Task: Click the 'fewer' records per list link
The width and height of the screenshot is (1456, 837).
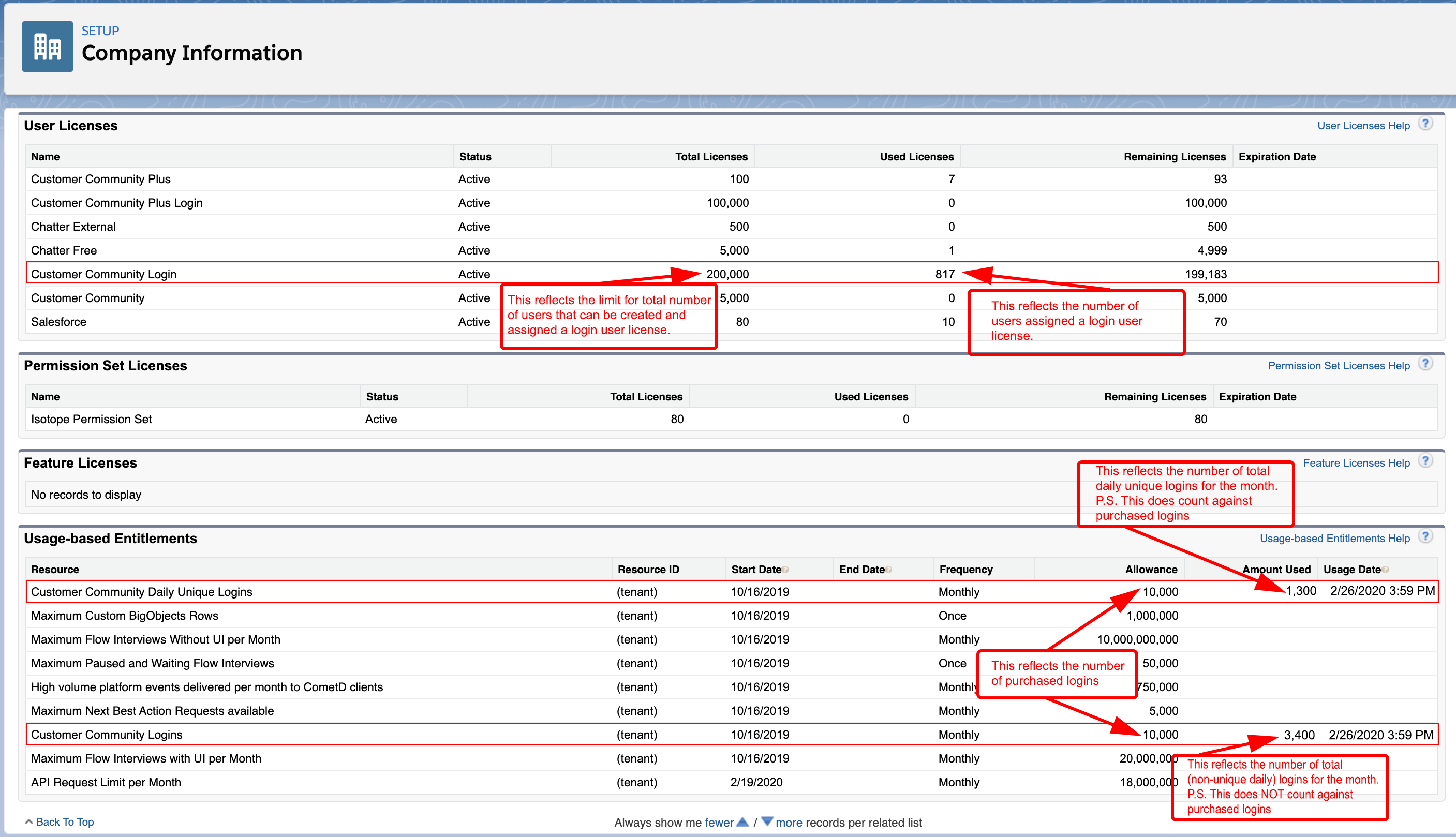Action: [719, 823]
